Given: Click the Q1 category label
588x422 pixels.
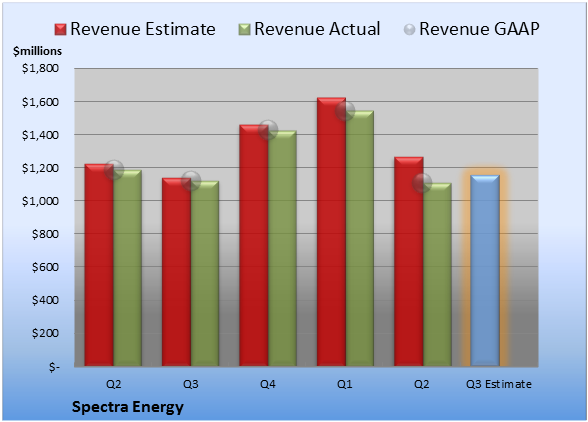Looking at the screenshot, I should [345, 384].
